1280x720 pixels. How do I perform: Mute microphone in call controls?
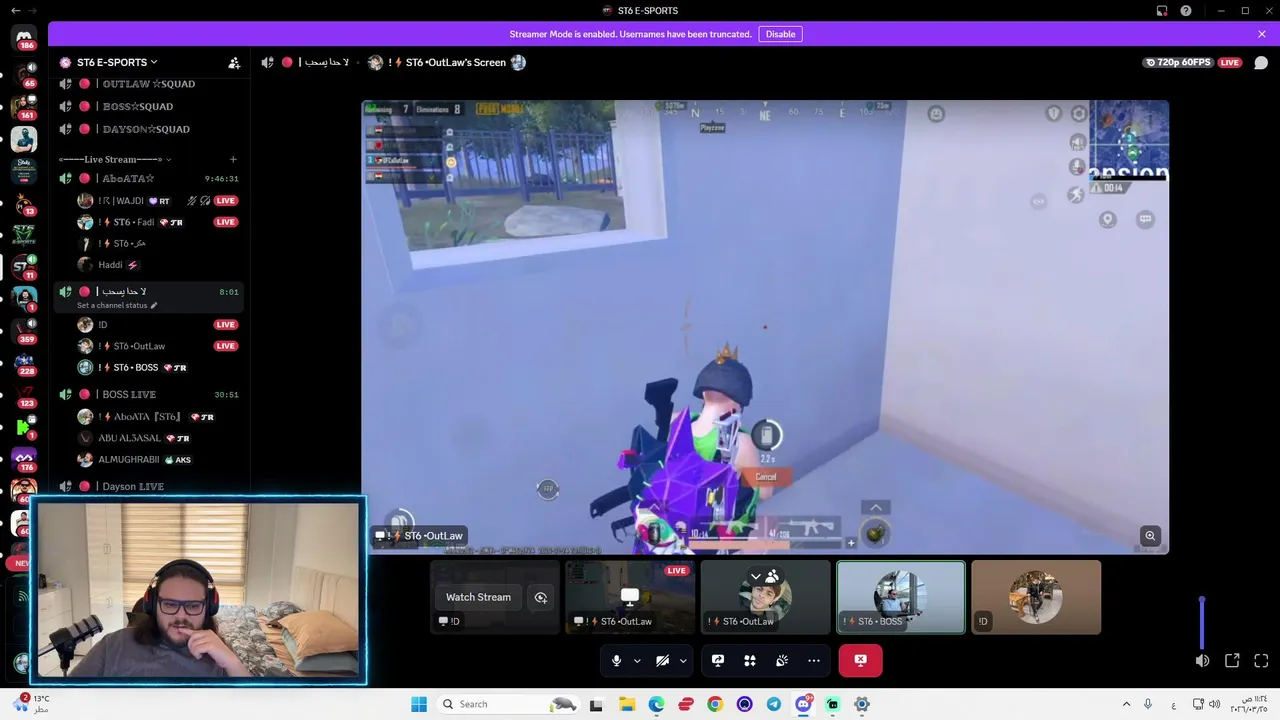pyautogui.click(x=616, y=660)
